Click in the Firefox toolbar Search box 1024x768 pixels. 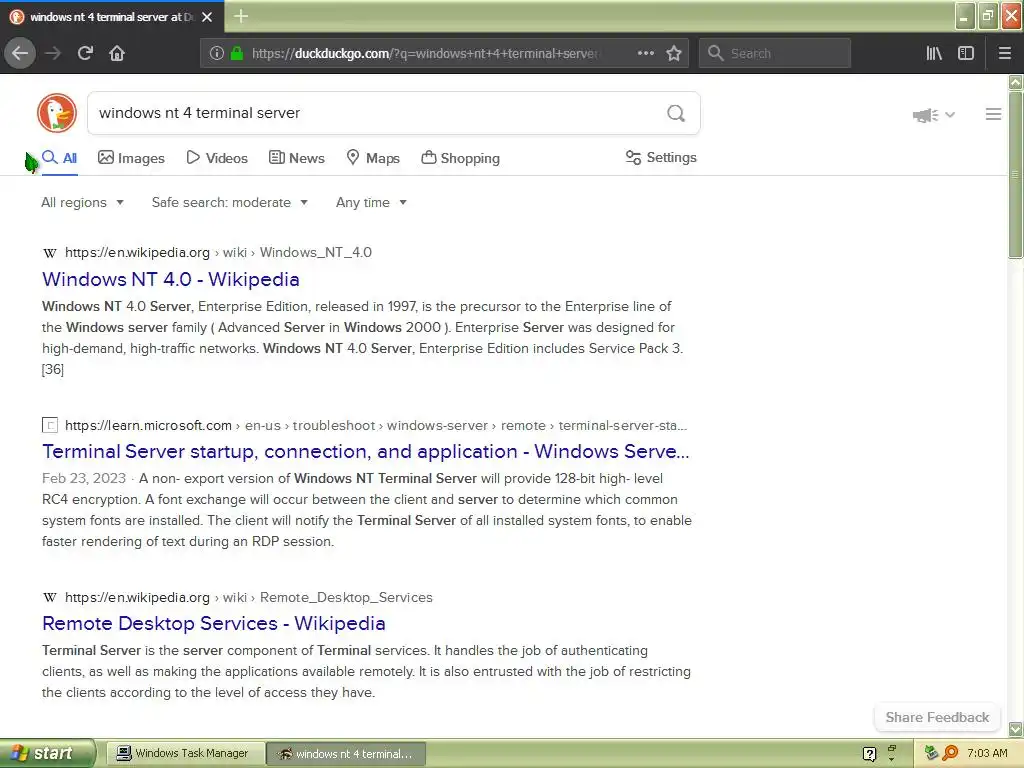(x=775, y=53)
